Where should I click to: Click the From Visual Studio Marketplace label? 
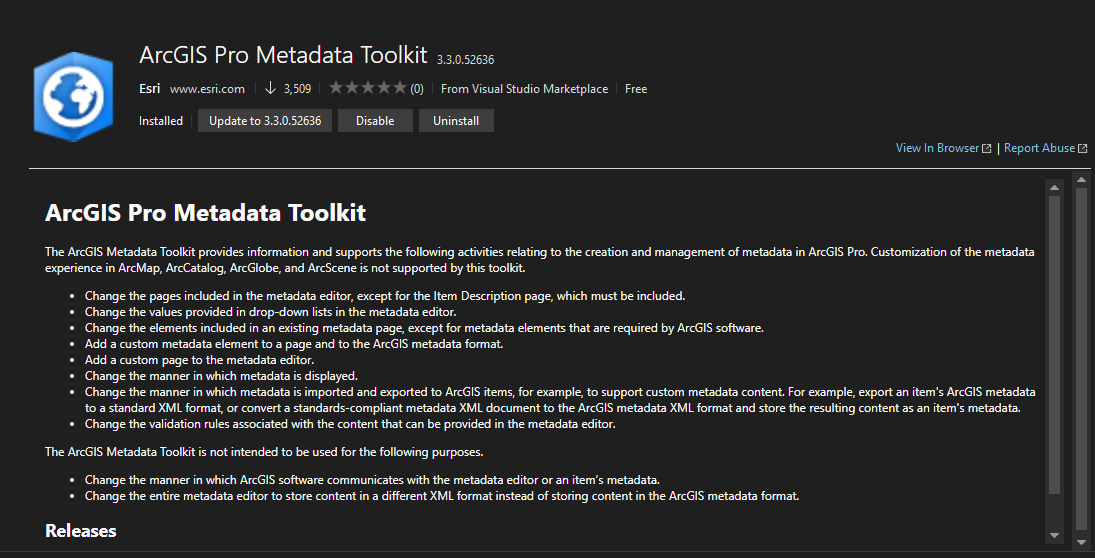(x=524, y=89)
